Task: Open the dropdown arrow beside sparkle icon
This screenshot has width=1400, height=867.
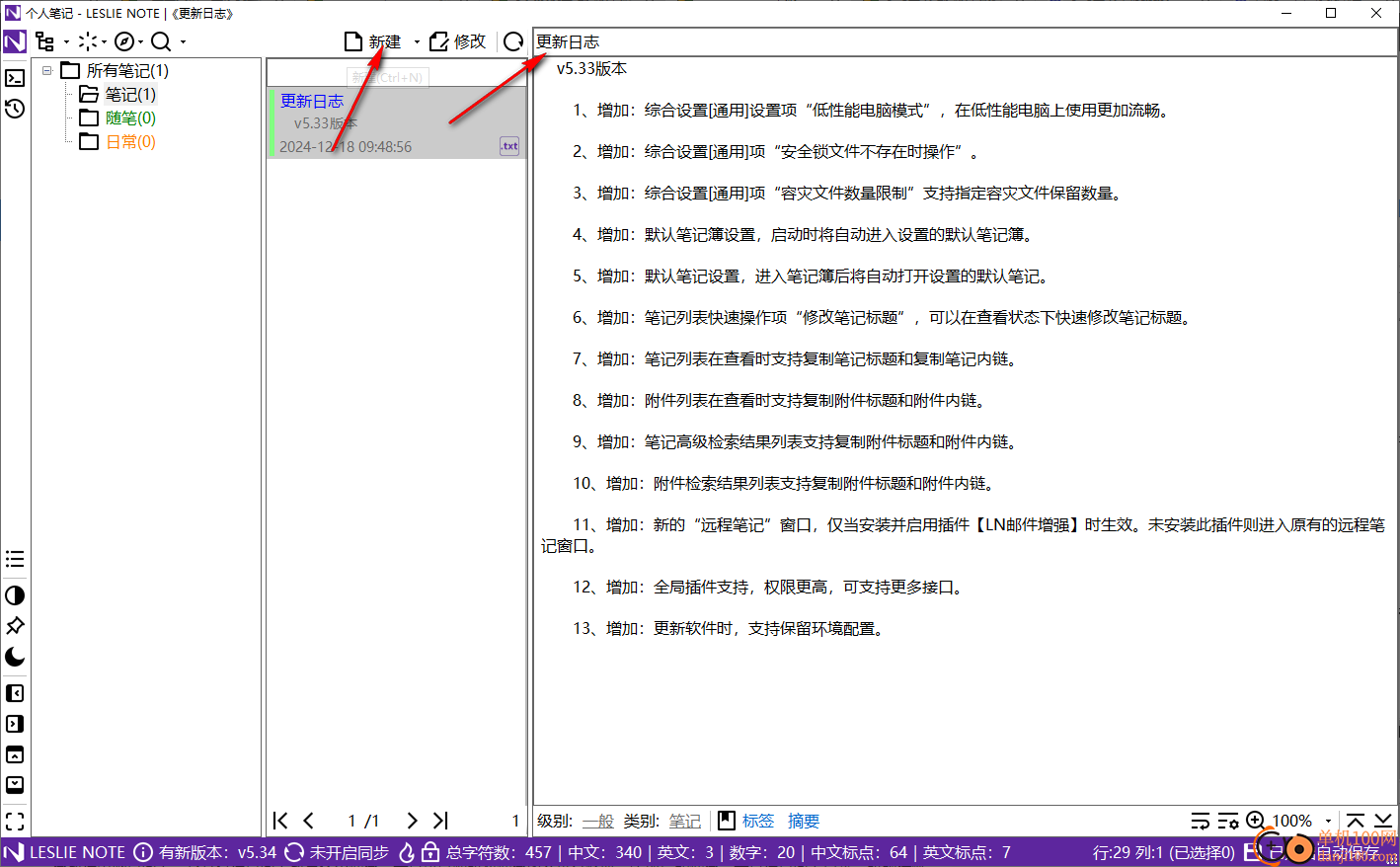Action: tap(104, 42)
